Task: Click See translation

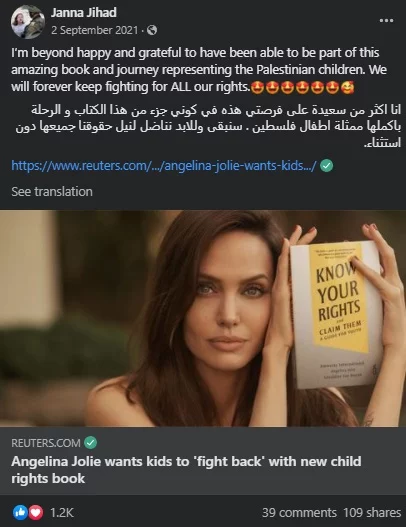Action: [52, 192]
